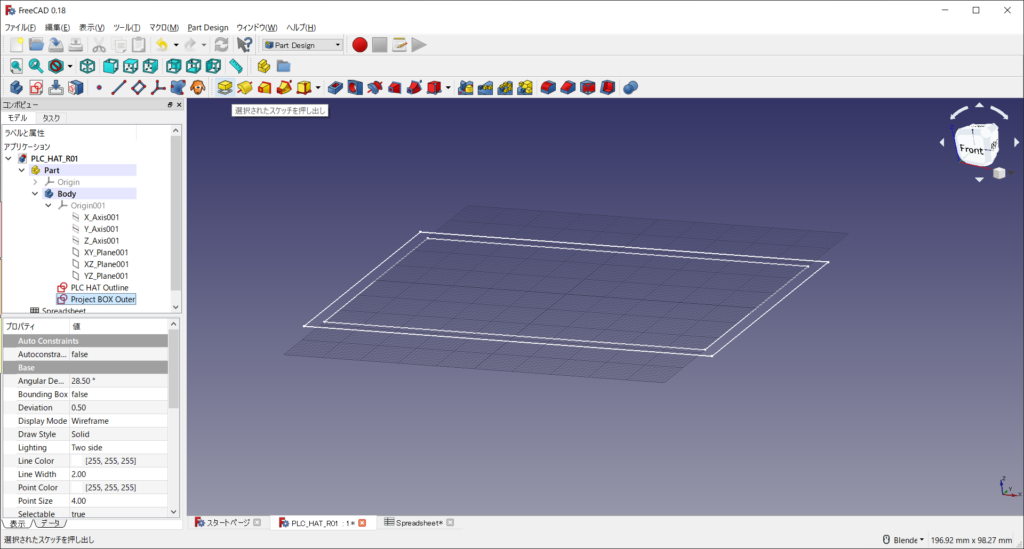
Task: Collapse the Body tree node
Action: 35,194
